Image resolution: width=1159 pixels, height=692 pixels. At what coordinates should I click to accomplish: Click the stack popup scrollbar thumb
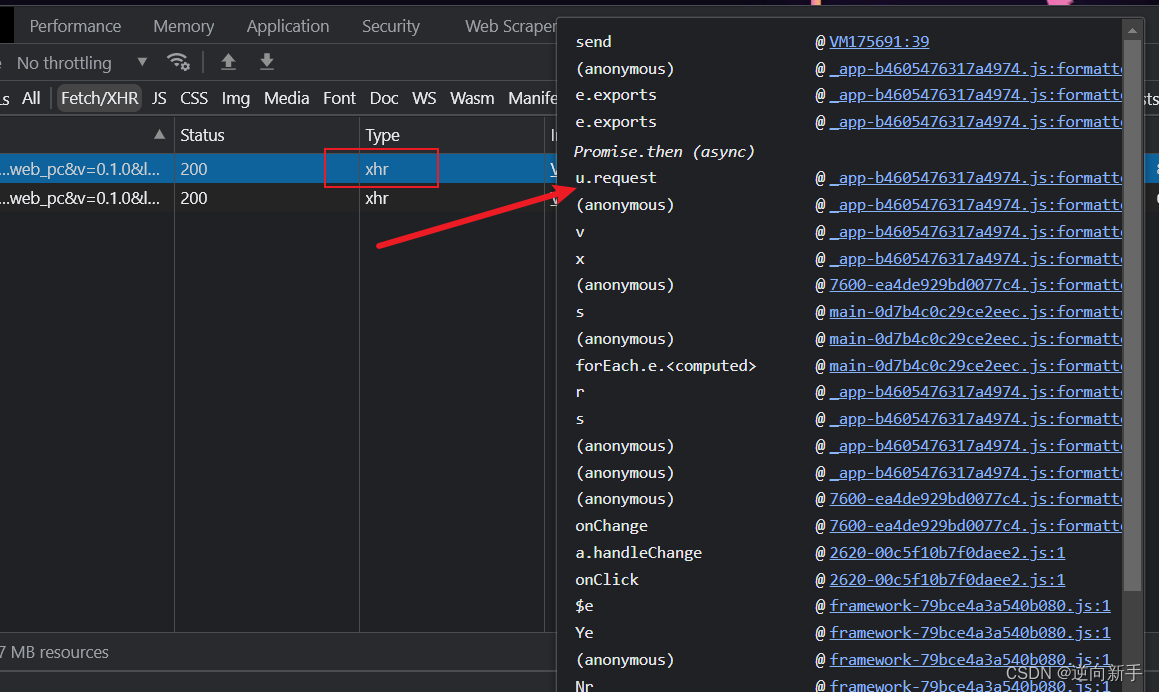1132,314
